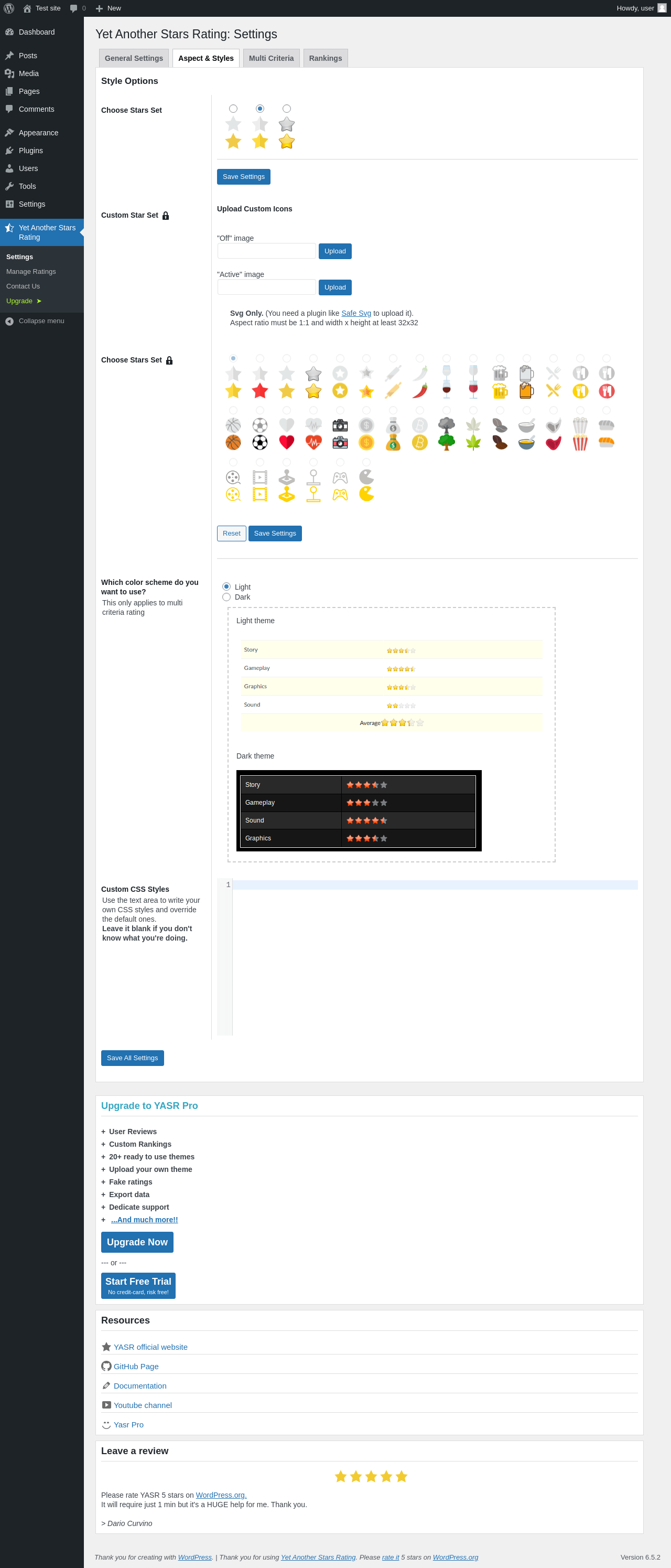
Task: Click Save All Settings button
Action: pos(132,1058)
